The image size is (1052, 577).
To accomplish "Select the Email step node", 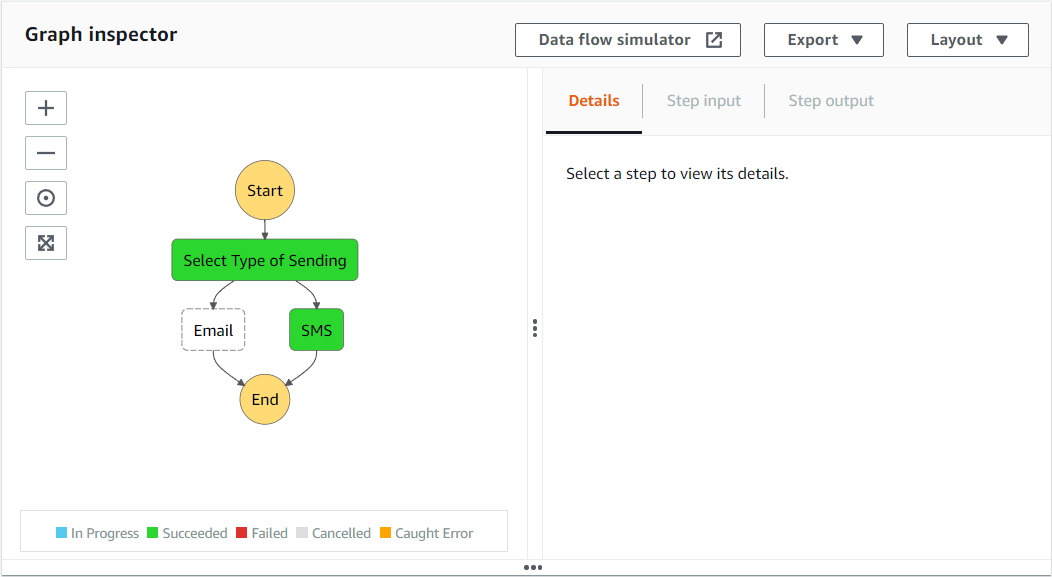I will pos(213,330).
